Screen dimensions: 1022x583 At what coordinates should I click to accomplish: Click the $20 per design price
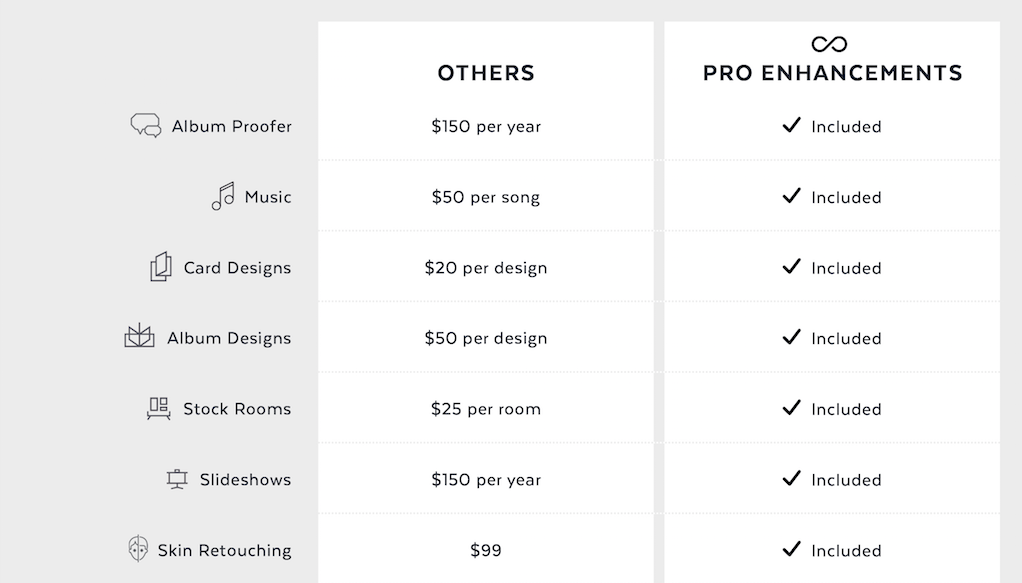[x=486, y=268]
